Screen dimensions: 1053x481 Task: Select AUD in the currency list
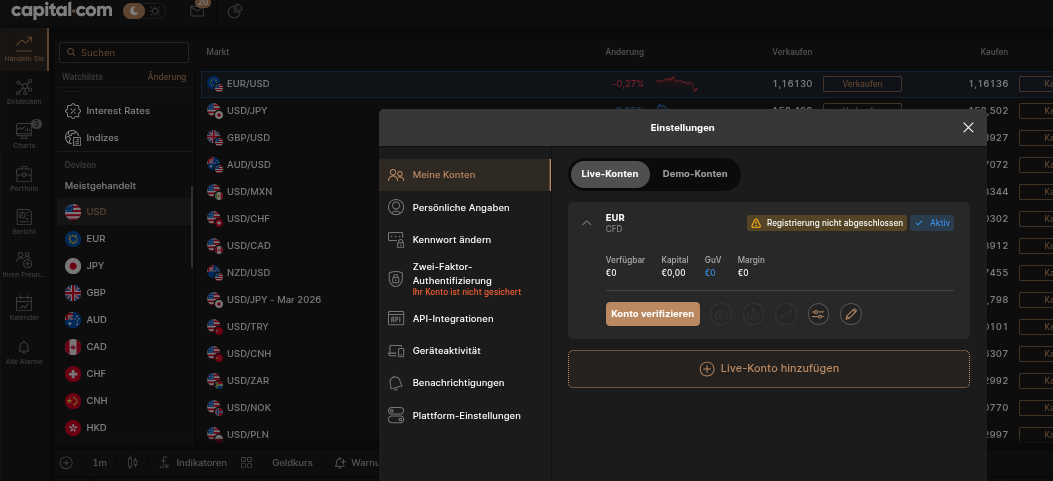[124, 319]
